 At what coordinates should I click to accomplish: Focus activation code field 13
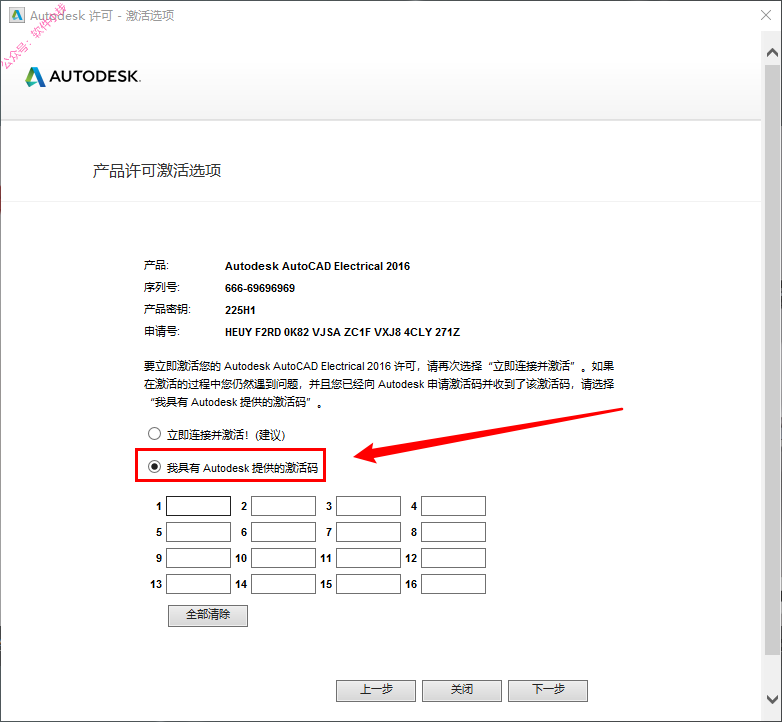coord(198,584)
